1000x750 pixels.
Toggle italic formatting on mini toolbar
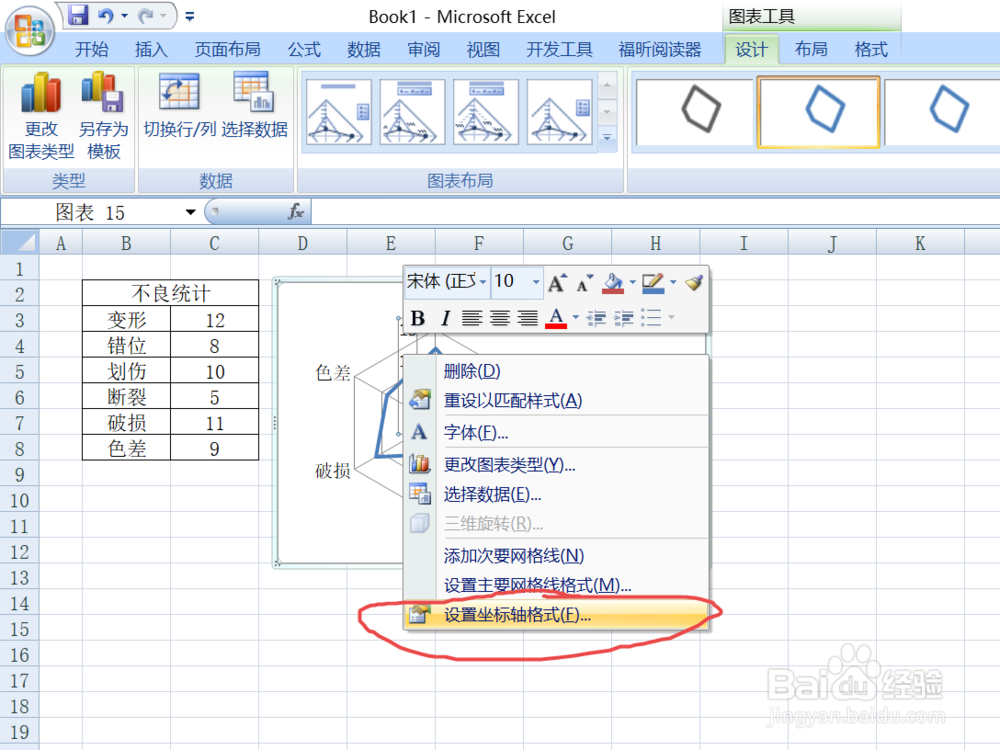(x=444, y=318)
